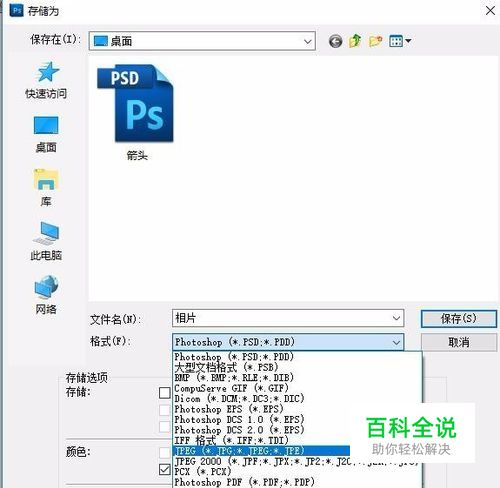Choose BMP (*.BMP;*.RLE;*.DIB) format
The width and height of the screenshot is (500, 488).
[x=297, y=378]
